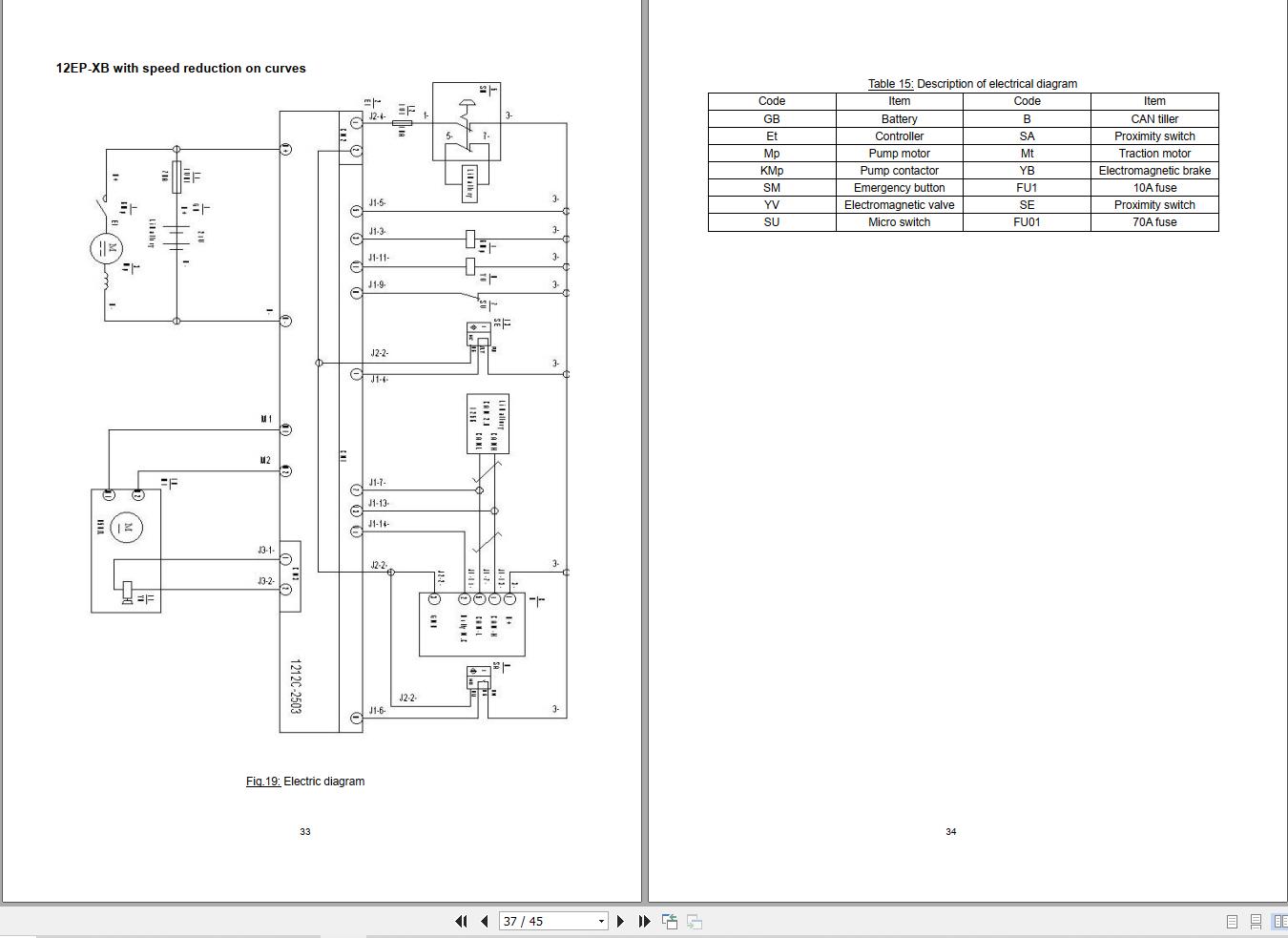Click the 'CAN tiller' table cell
1288x938 pixels.
[1154, 118]
